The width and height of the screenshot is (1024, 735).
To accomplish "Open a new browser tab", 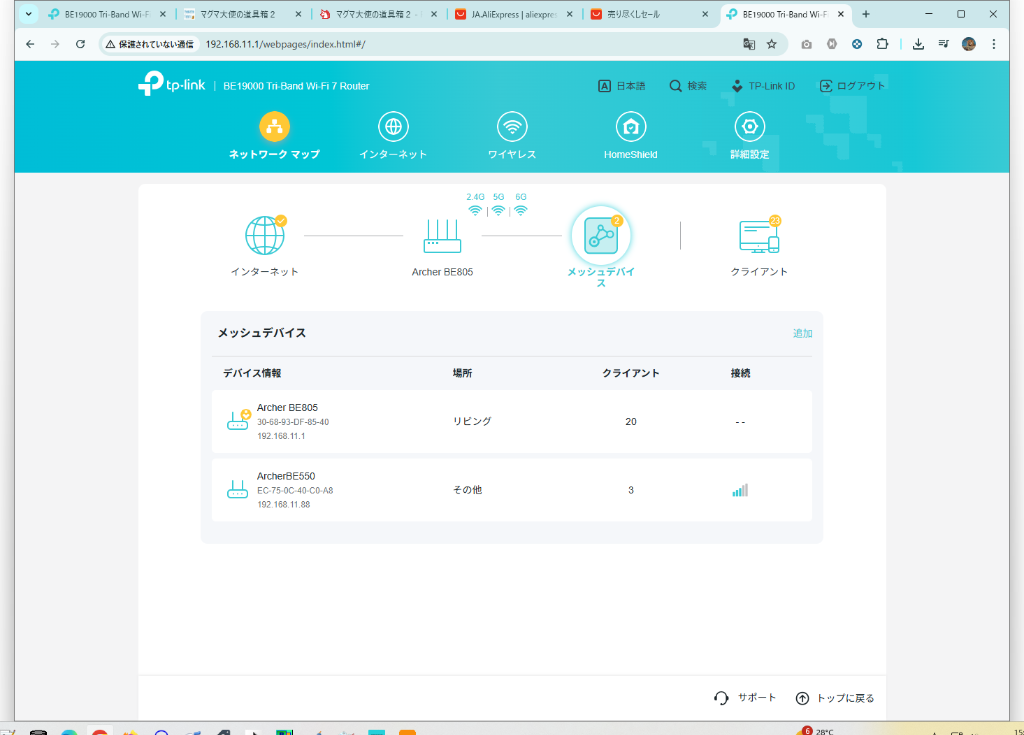I will click(866, 14).
